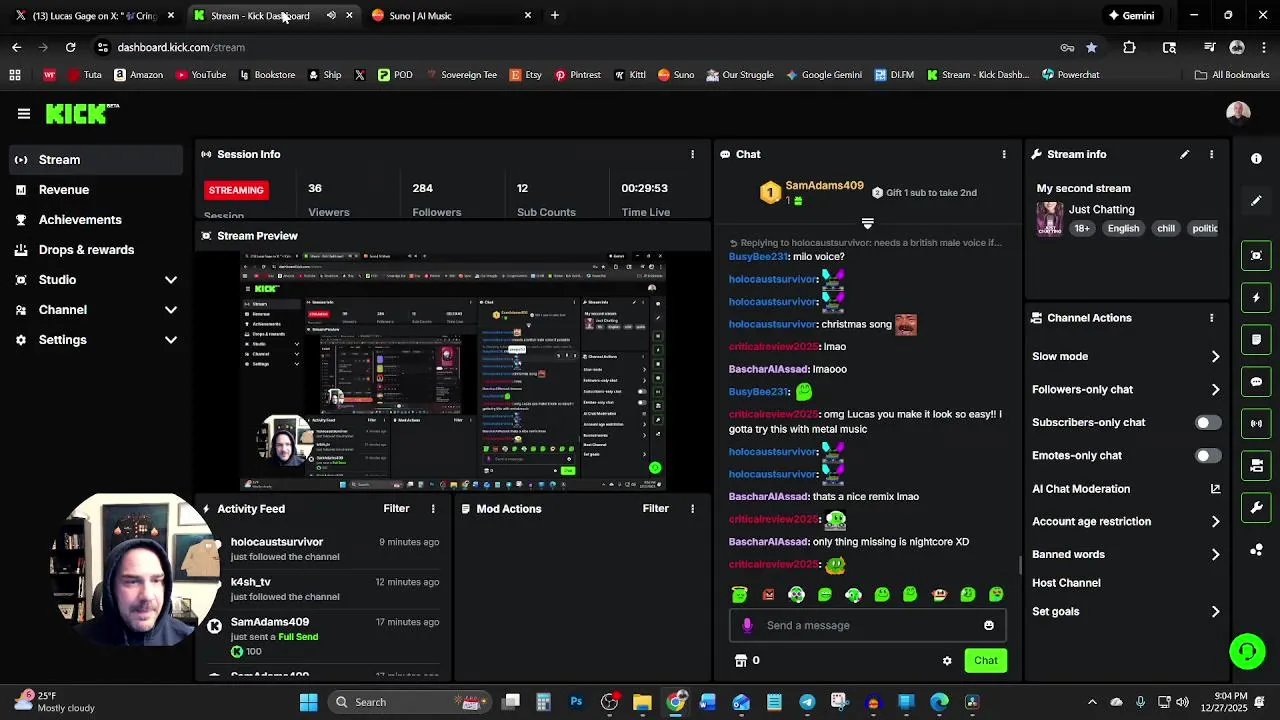Open Mod Actions three-dot menu
The height and width of the screenshot is (720, 1280).
click(692, 509)
